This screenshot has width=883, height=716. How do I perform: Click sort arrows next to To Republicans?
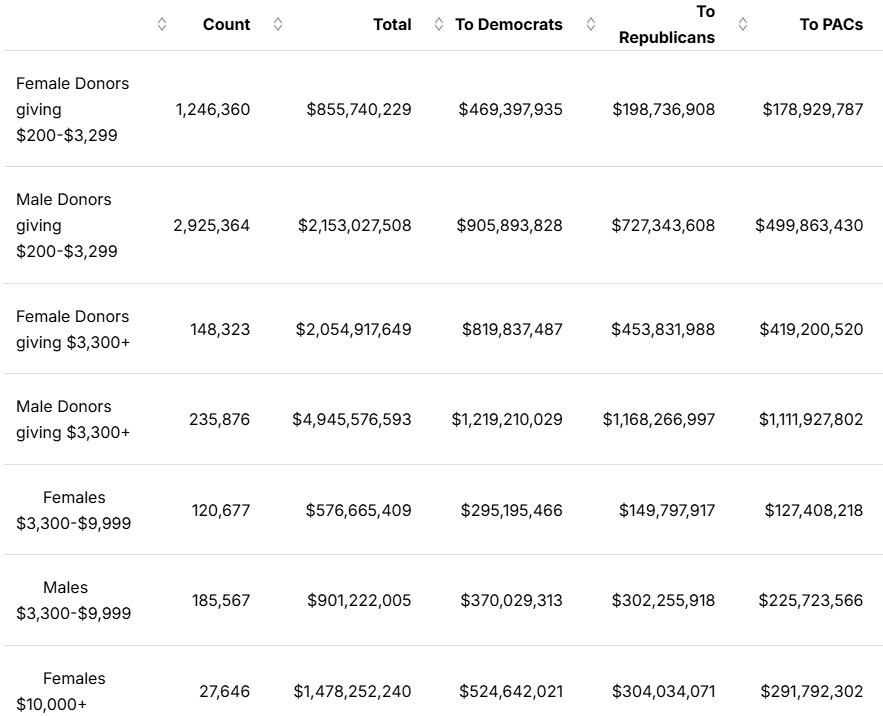click(x=591, y=24)
